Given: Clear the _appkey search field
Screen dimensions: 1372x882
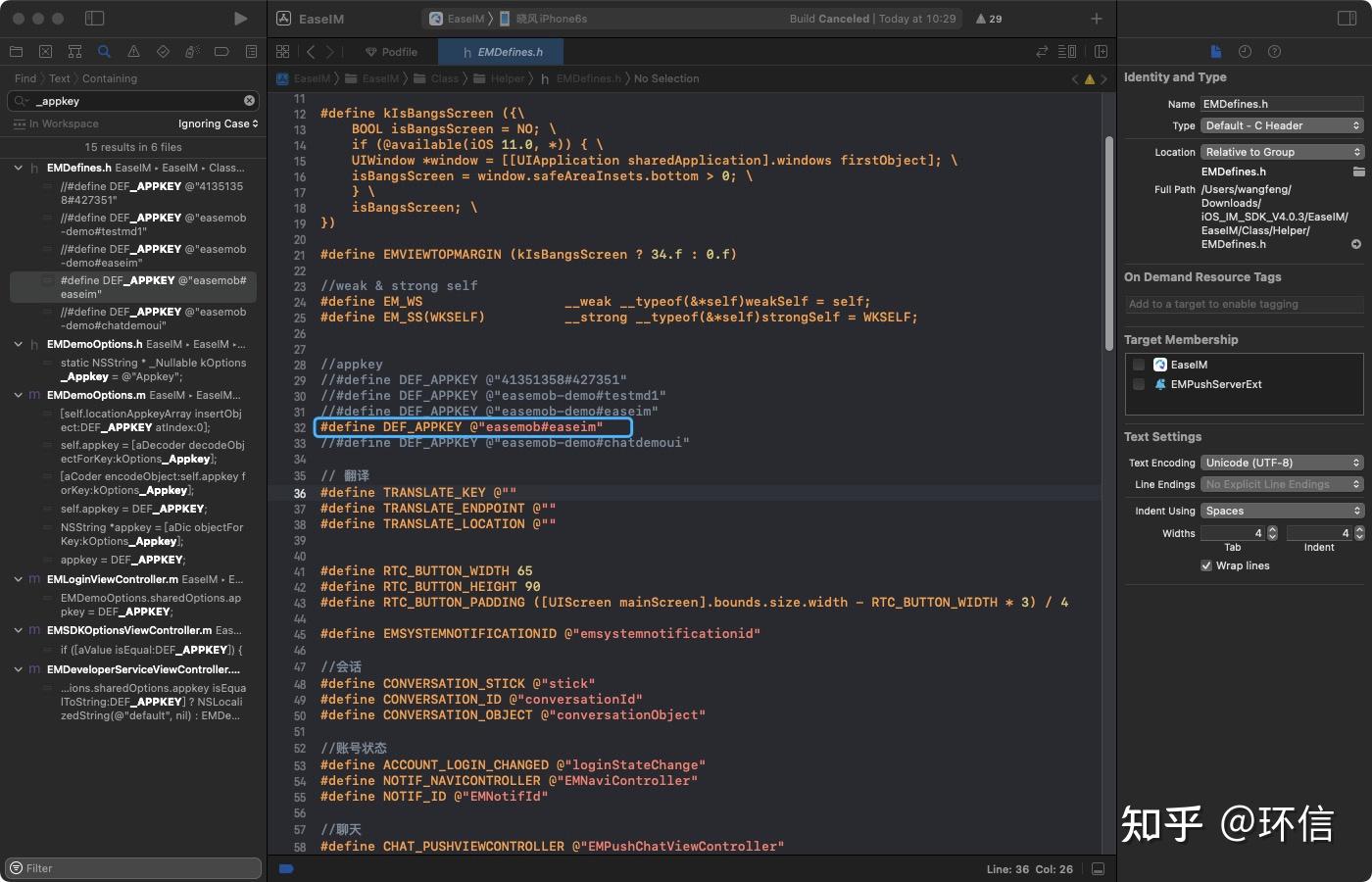Looking at the screenshot, I should (x=249, y=101).
